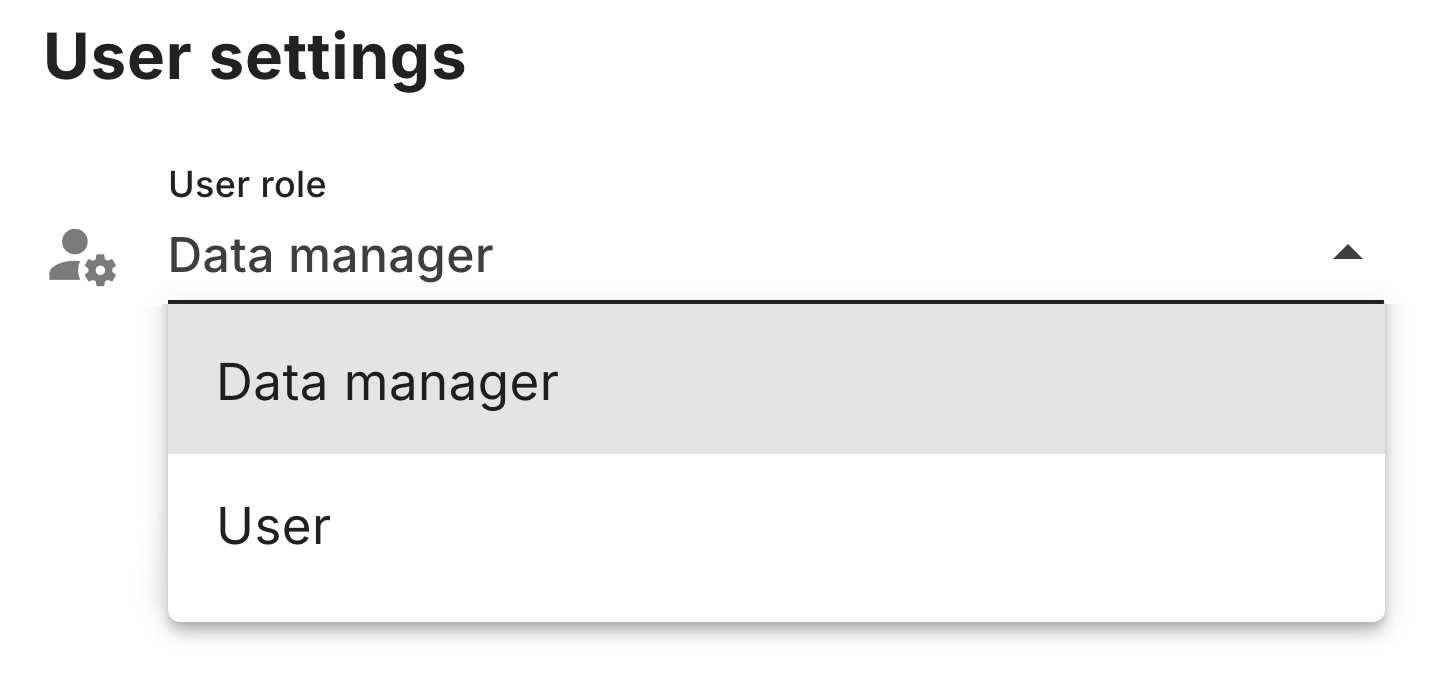Click the word 'settings' in the page title

(337, 59)
